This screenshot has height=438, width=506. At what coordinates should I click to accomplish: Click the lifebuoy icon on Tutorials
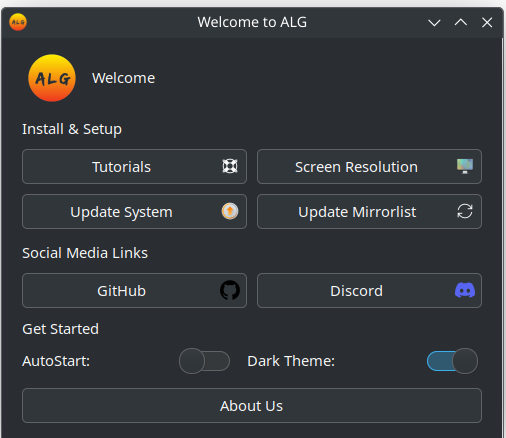(230, 166)
